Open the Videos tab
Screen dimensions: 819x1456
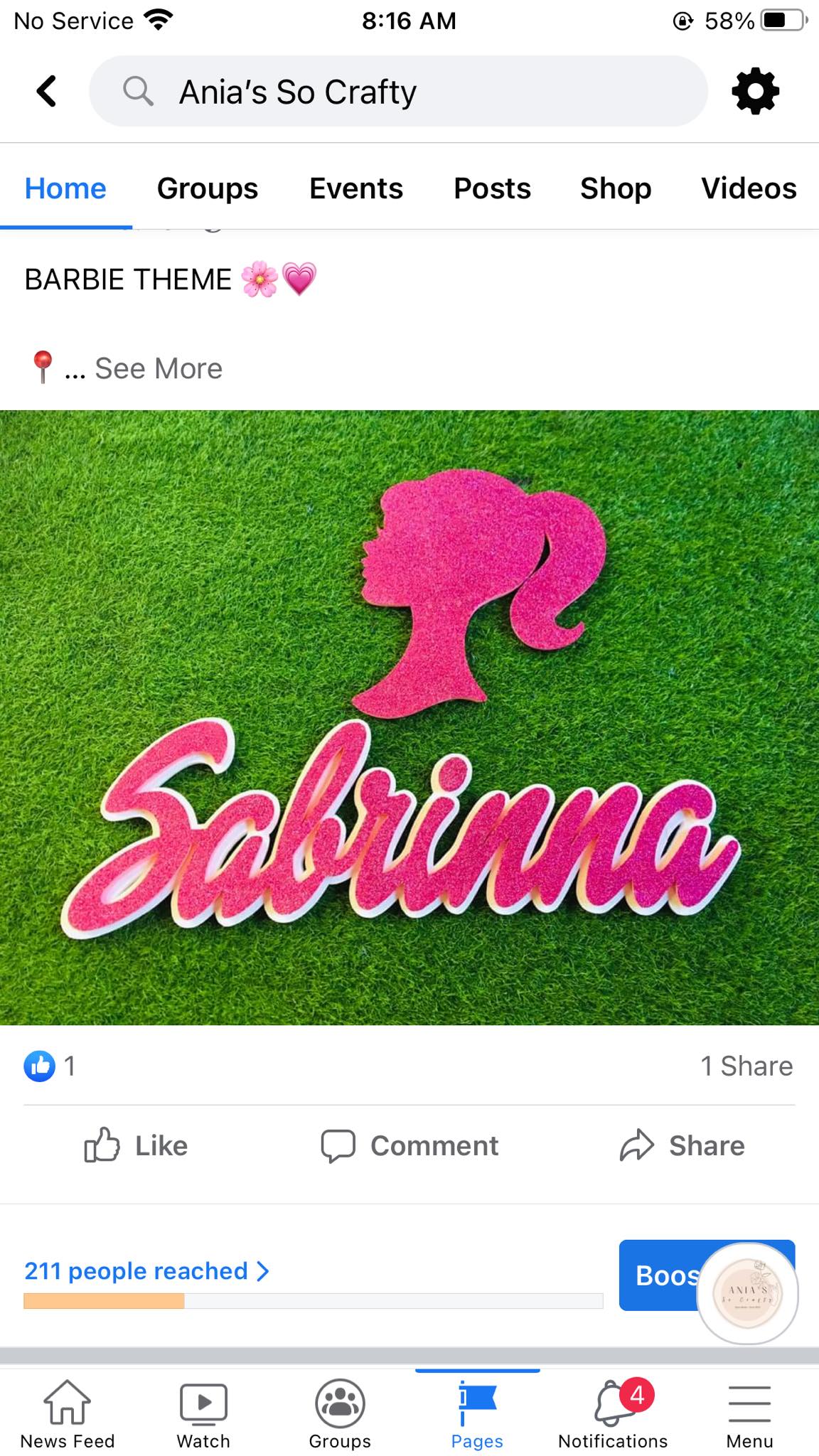point(749,188)
